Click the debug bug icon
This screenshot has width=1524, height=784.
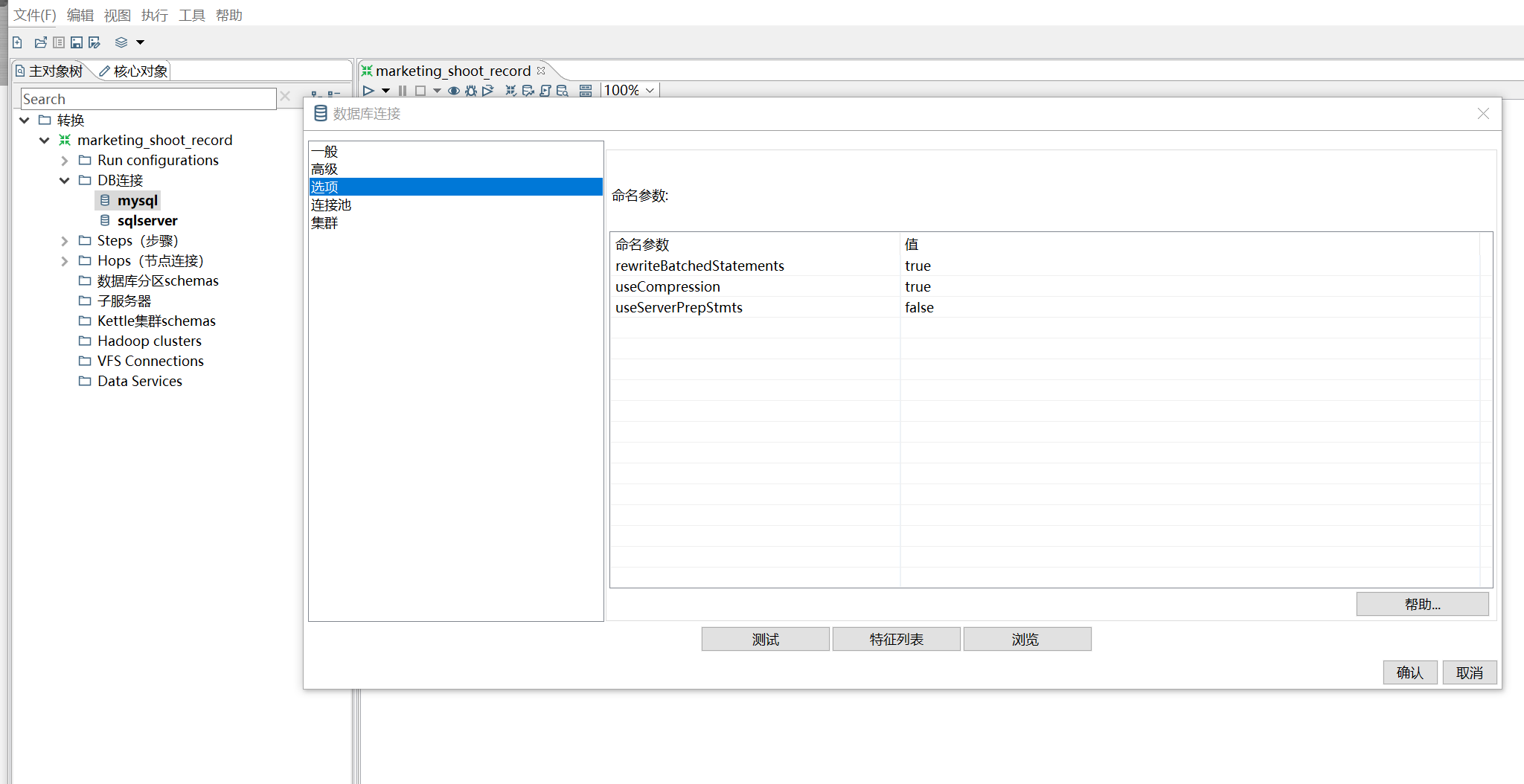(470, 91)
